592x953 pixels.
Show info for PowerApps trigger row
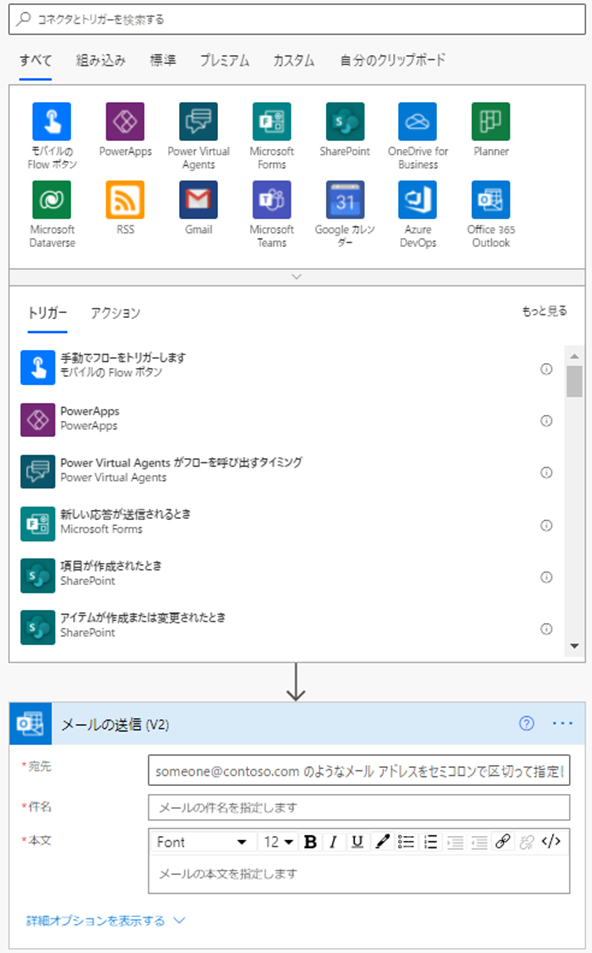tap(546, 421)
